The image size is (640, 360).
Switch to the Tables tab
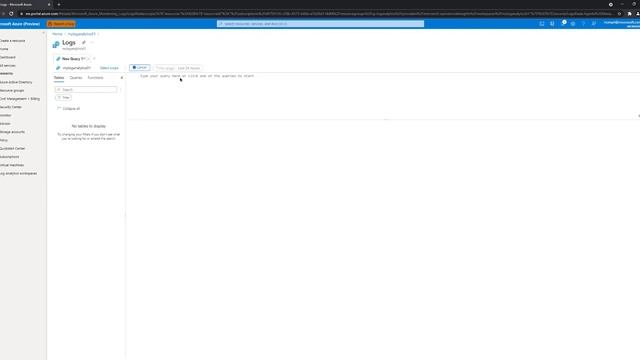pos(59,78)
